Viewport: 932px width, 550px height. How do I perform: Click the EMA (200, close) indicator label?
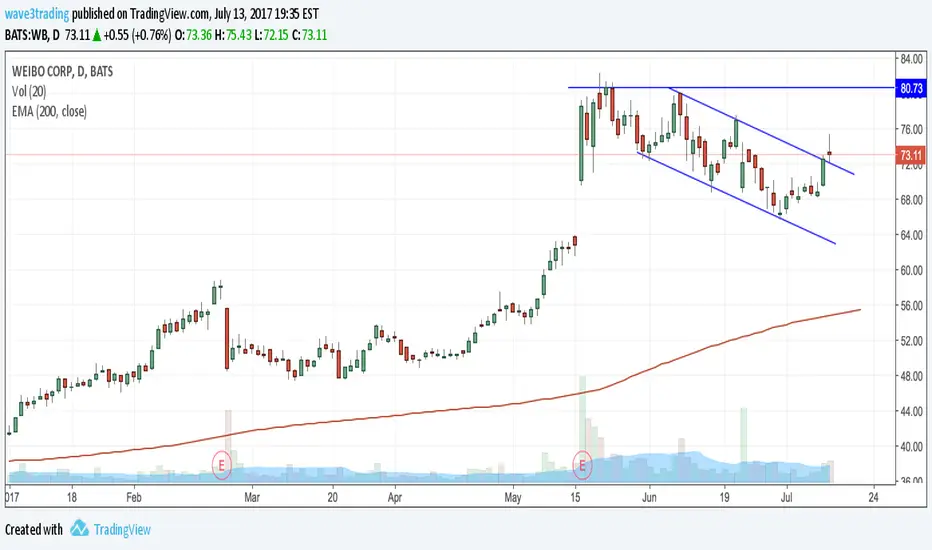point(49,111)
